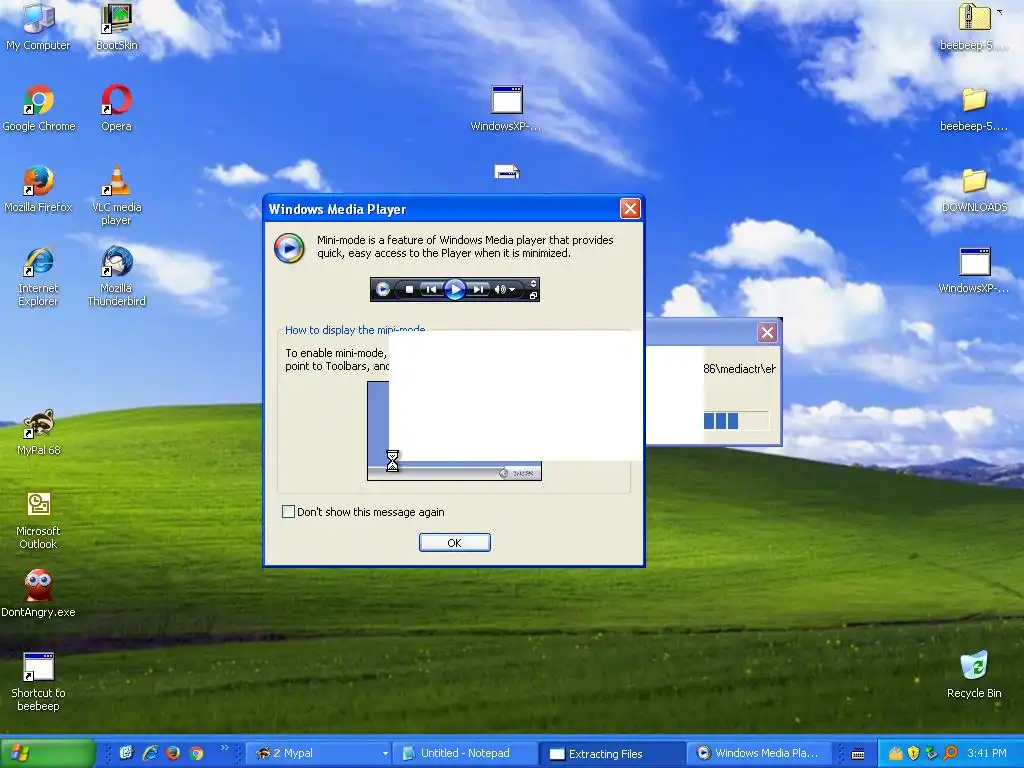Image resolution: width=1024 pixels, height=768 pixels.
Task: Switch to the Windows Media Player taskbar button
Action: point(760,754)
